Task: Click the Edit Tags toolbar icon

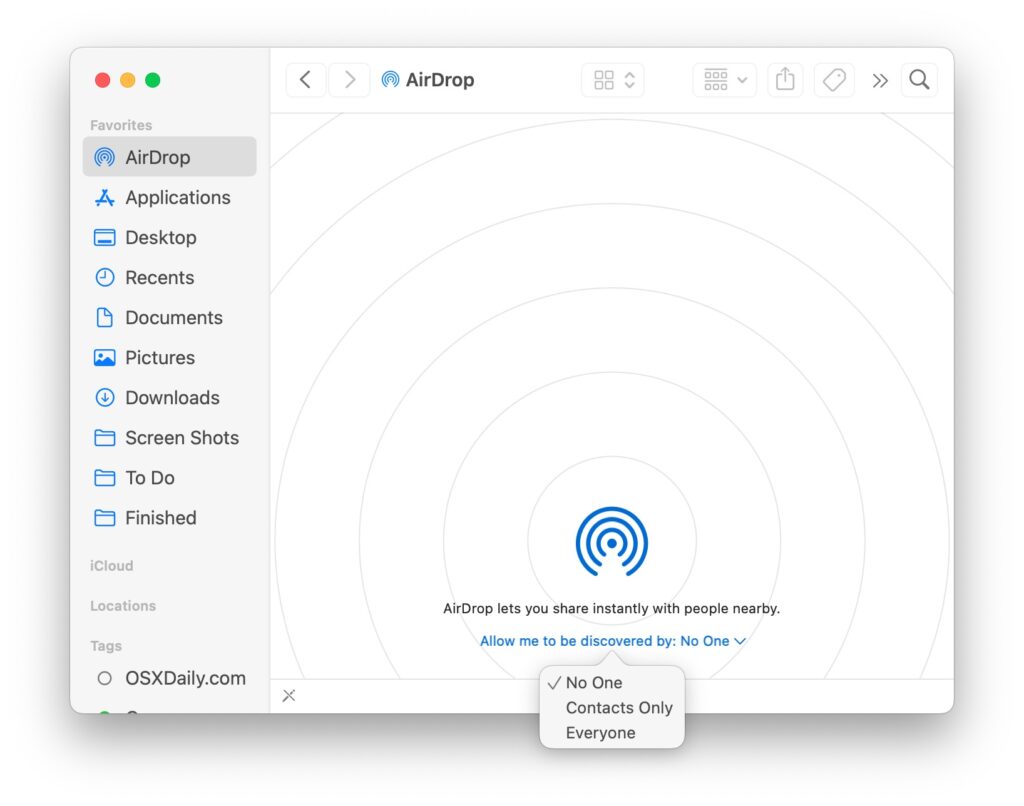Action: (834, 80)
